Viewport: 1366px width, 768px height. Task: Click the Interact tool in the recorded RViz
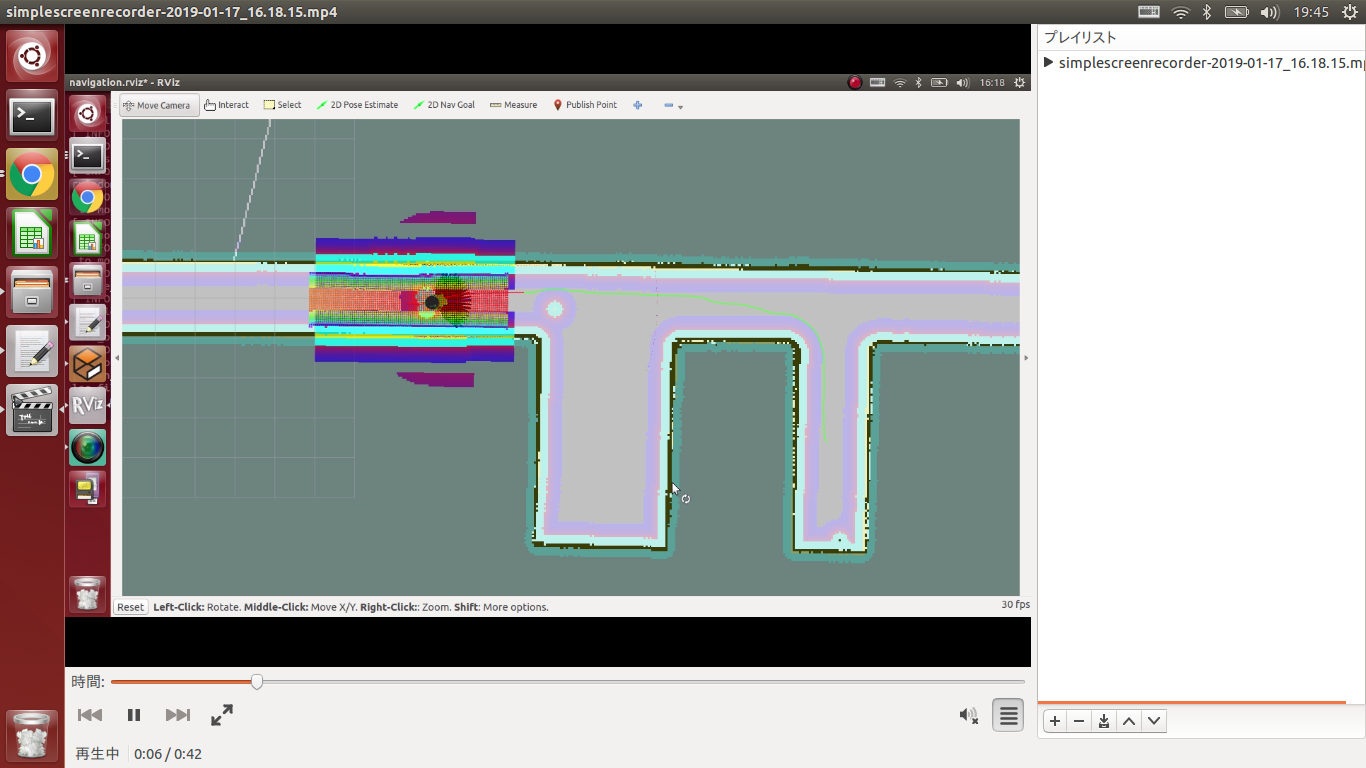click(226, 105)
